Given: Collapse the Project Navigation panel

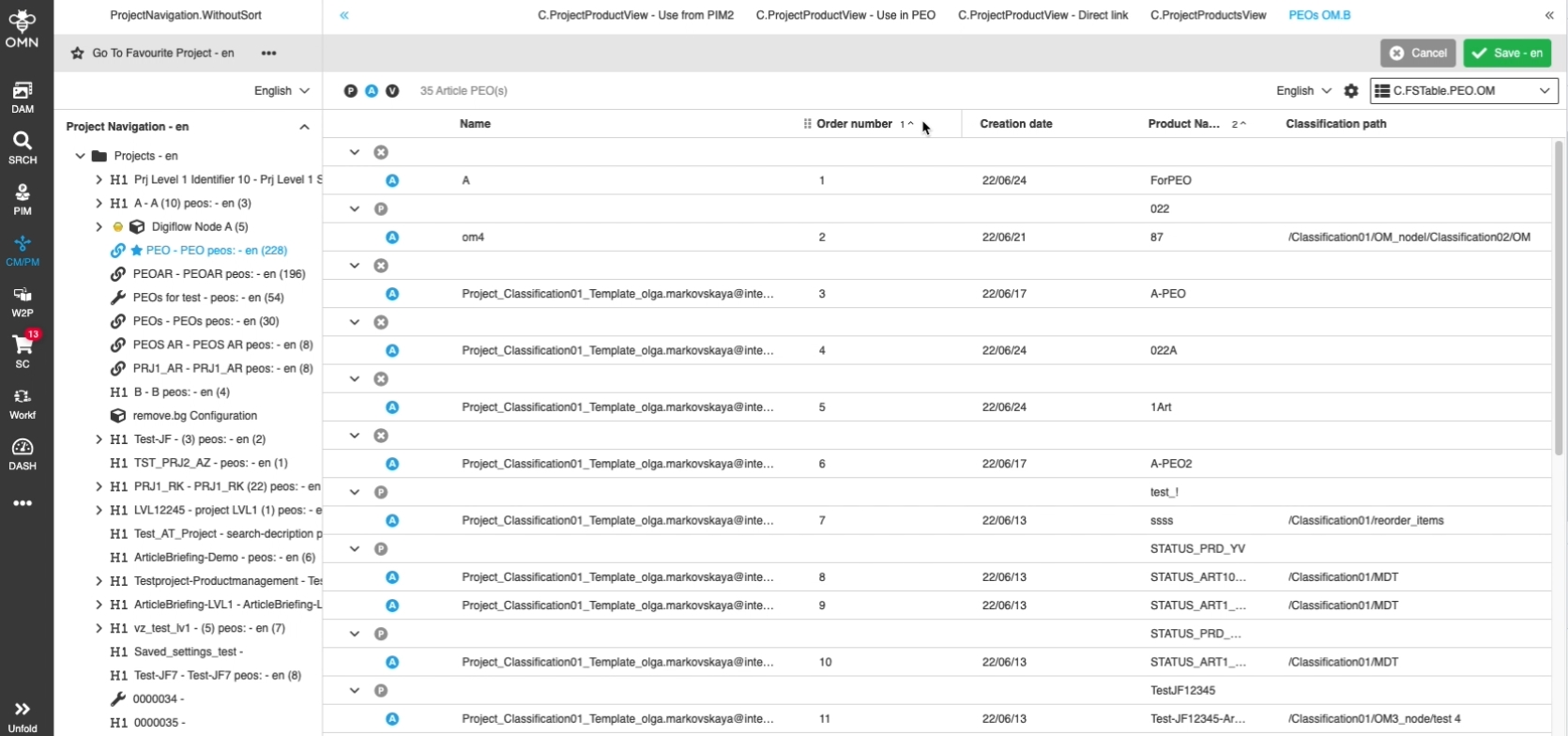Looking at the screenshot, I should 304,127.
